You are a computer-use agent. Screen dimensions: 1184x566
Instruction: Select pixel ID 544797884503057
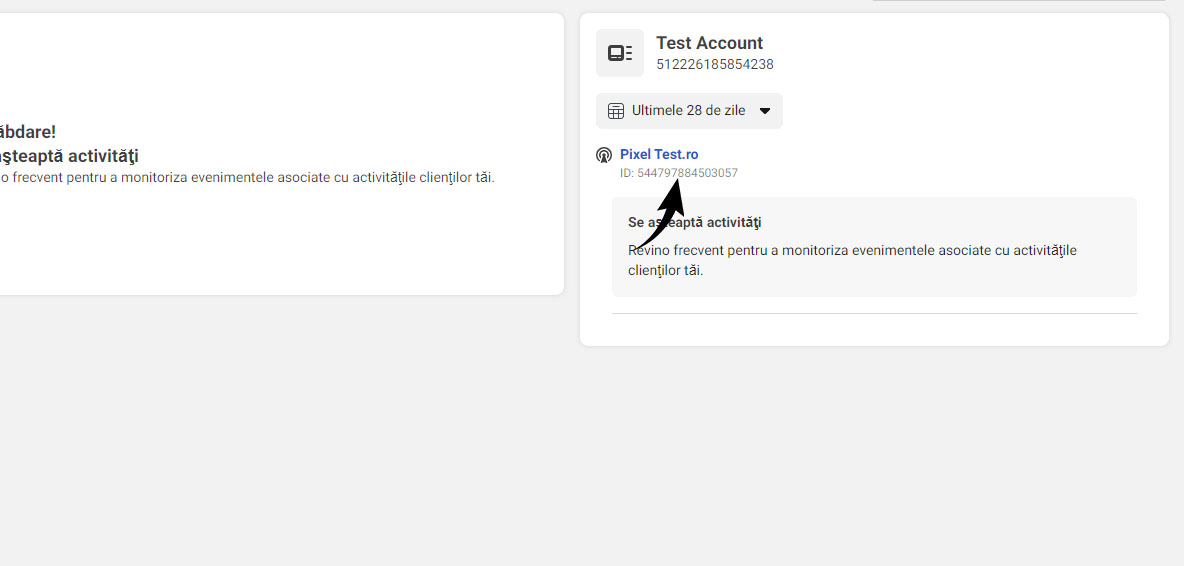(x=687, y=173)
